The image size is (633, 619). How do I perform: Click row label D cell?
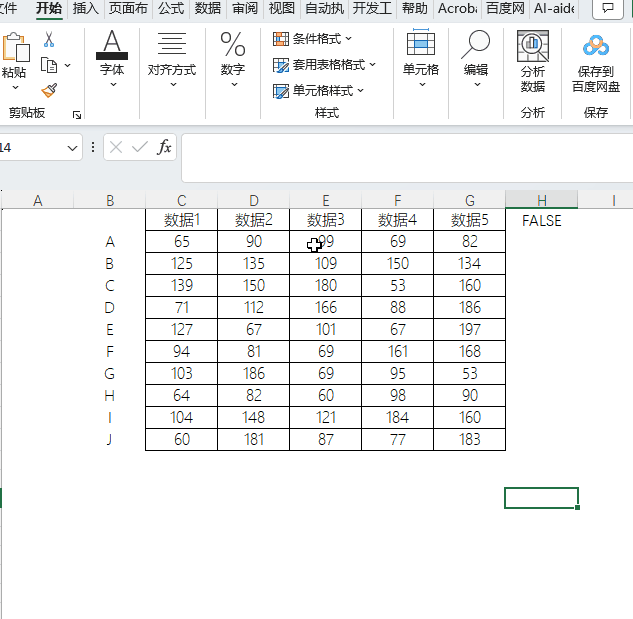click(x=109, y=308)
